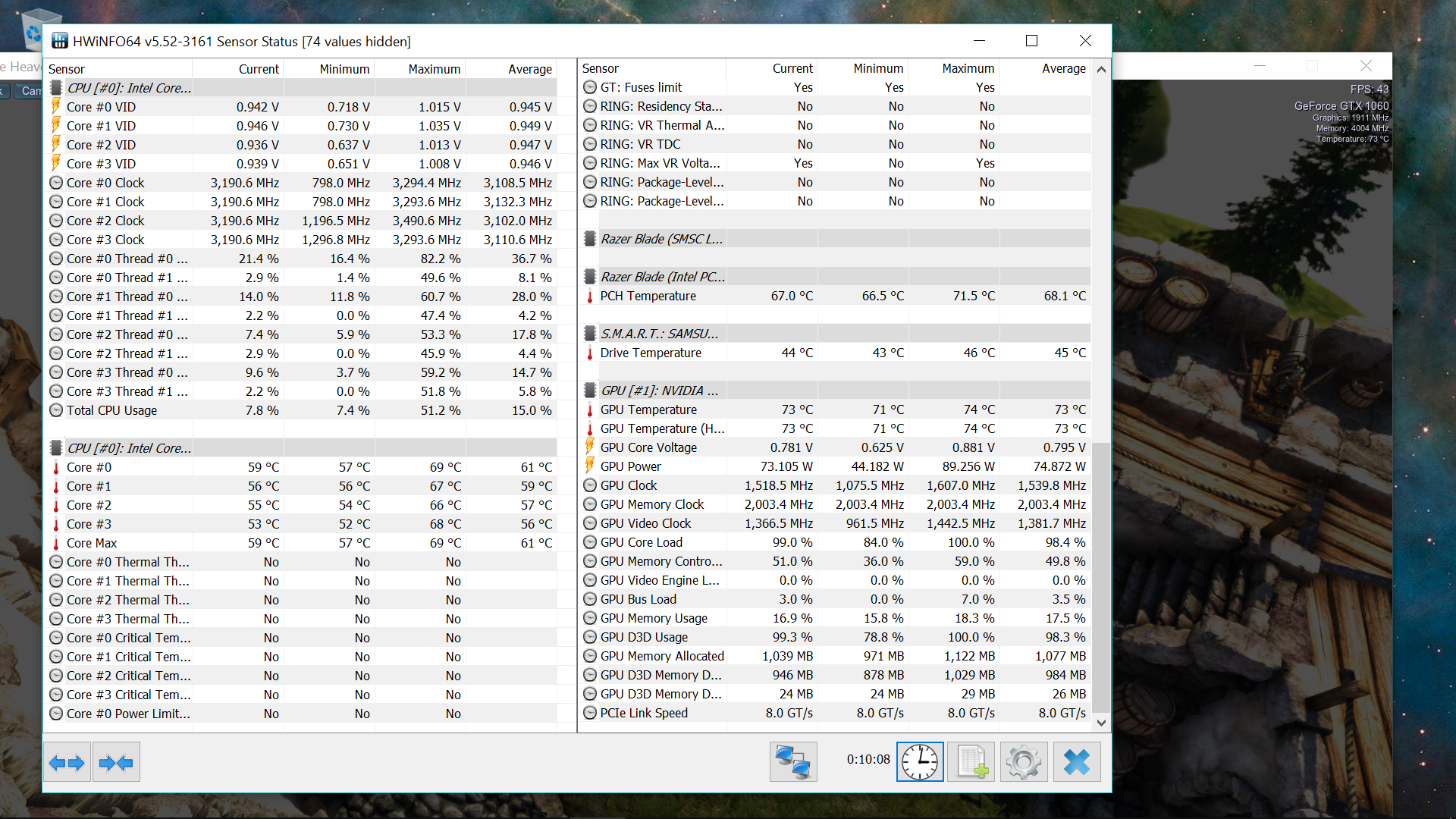
Task: Click the left panel Maximum column header
Action: [420, 69]
